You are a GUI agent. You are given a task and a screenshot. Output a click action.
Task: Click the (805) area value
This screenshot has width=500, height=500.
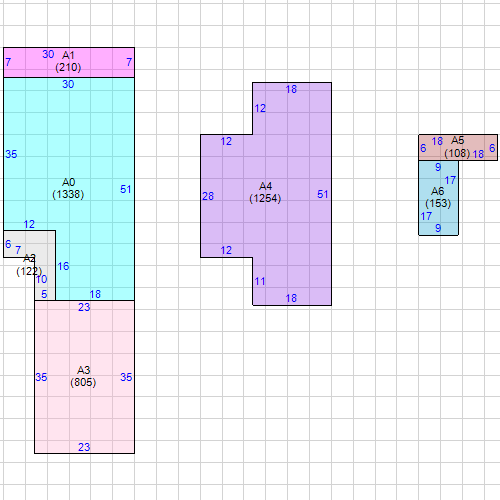(83, 382)
